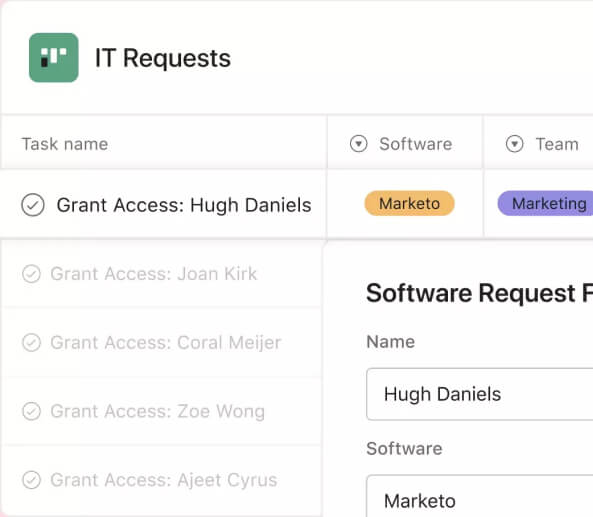Click the Name field containing Hugh Daniels
593x517 pixels.
(480, 394)
